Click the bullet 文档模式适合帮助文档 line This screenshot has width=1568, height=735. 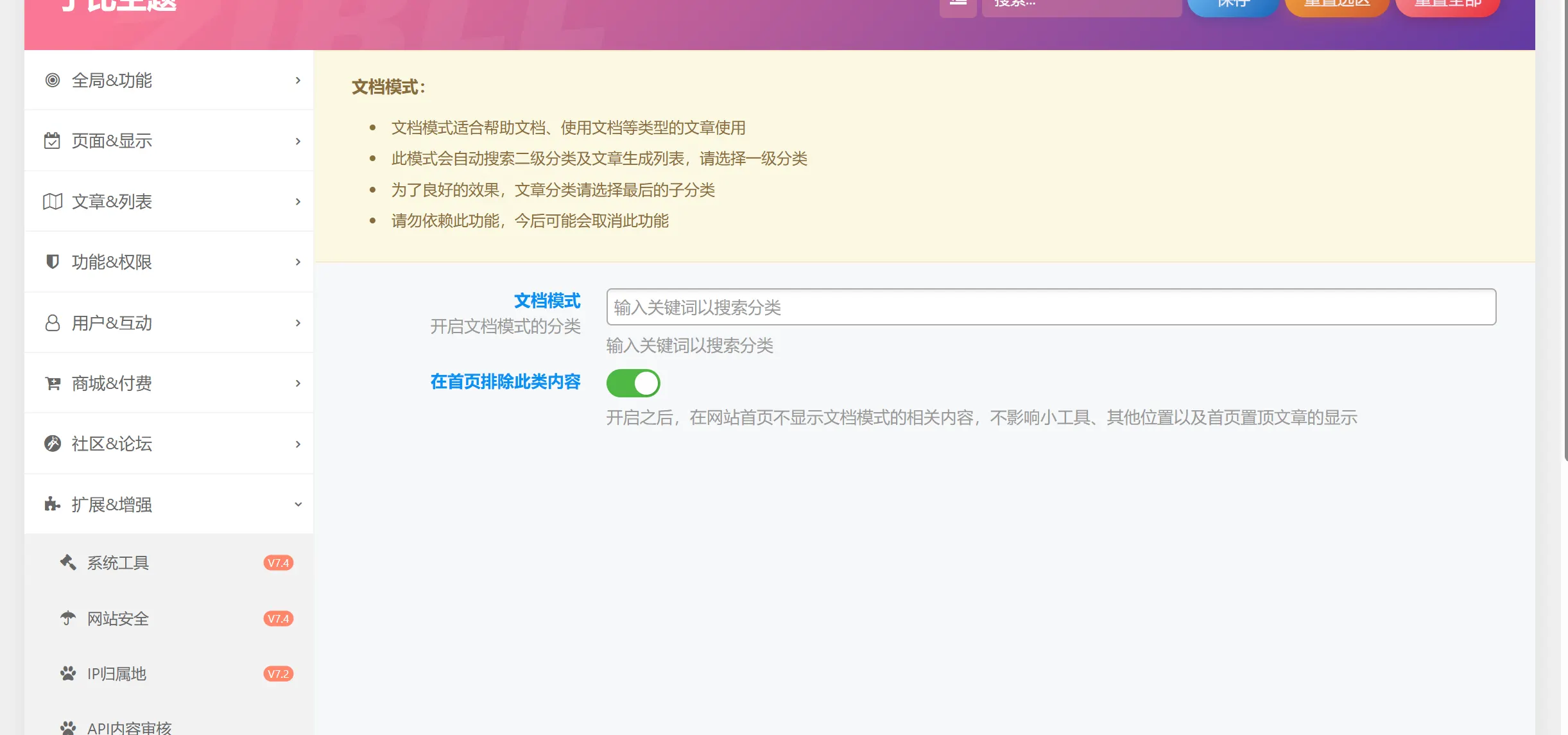tap(568, 128)
